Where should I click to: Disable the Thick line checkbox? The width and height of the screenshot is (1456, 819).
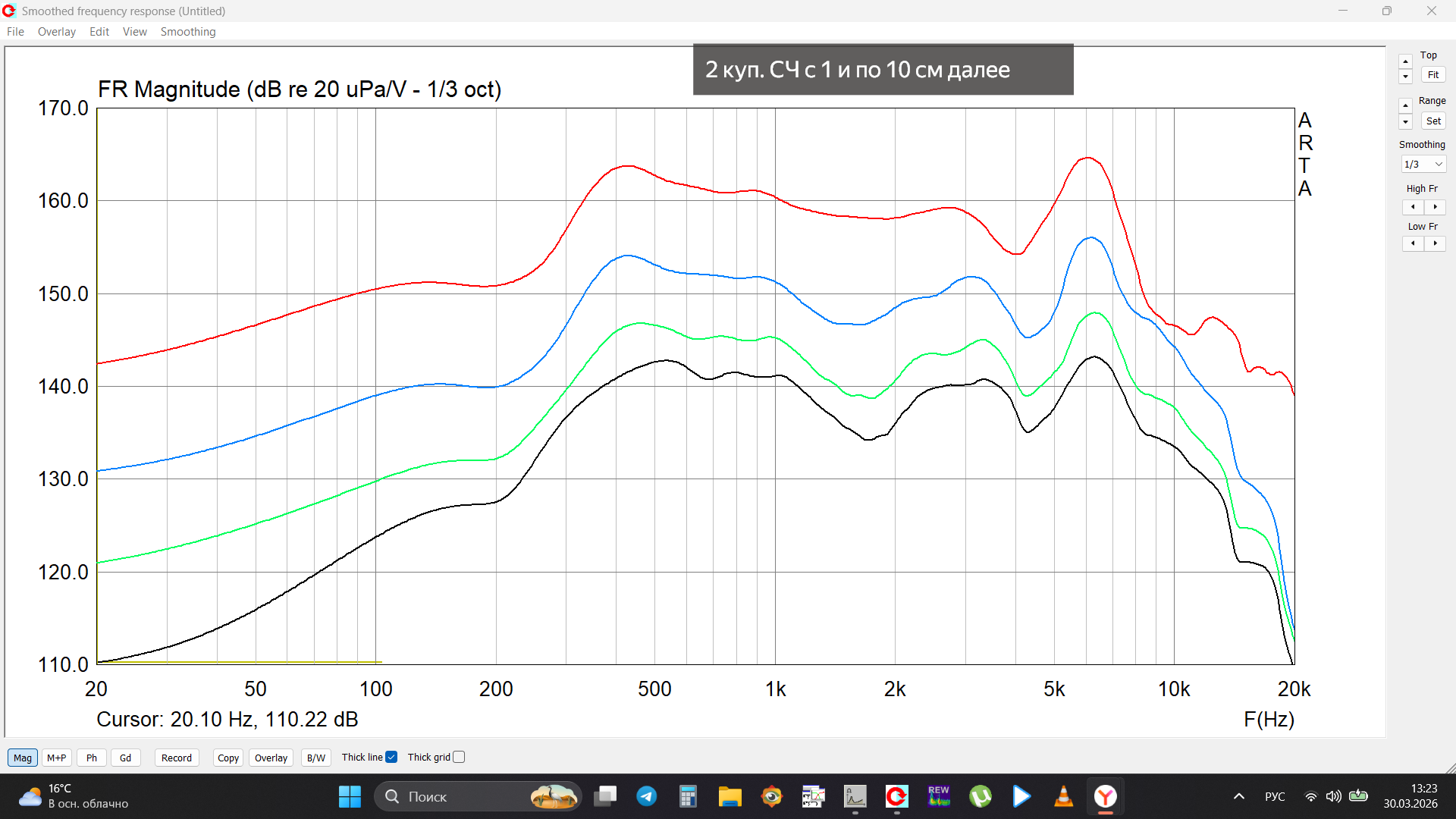tap(391, 757)
